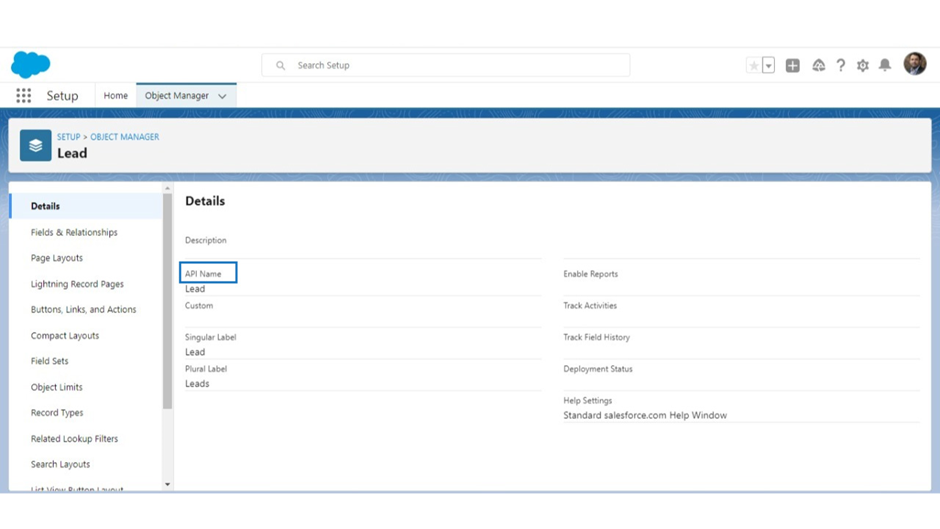Open Fields & Relationships section

click(74, 232)
